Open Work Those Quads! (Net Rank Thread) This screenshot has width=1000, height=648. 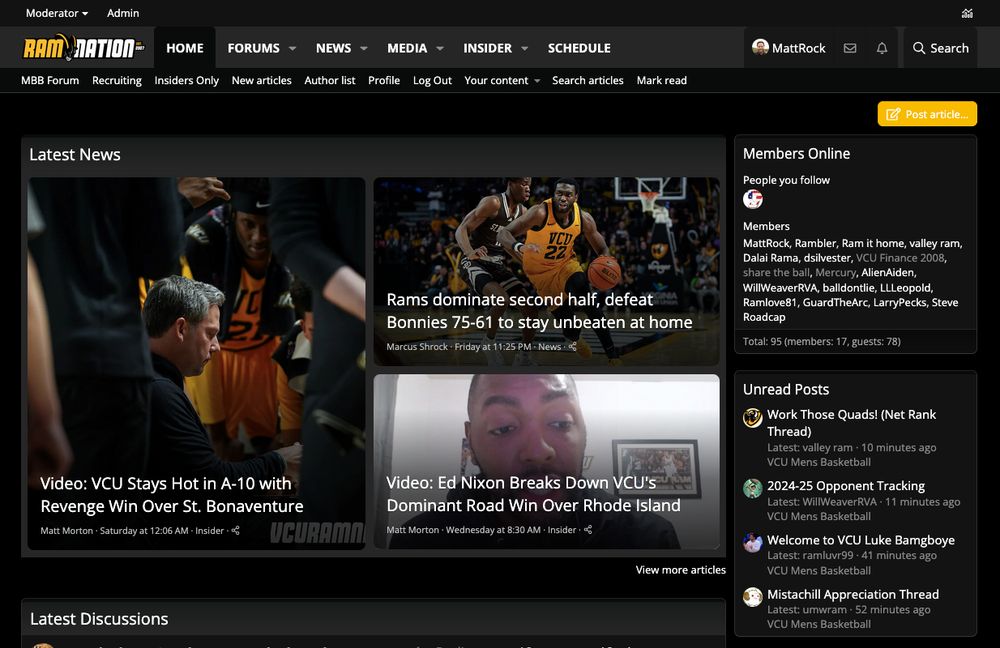[x=851, y=423]
